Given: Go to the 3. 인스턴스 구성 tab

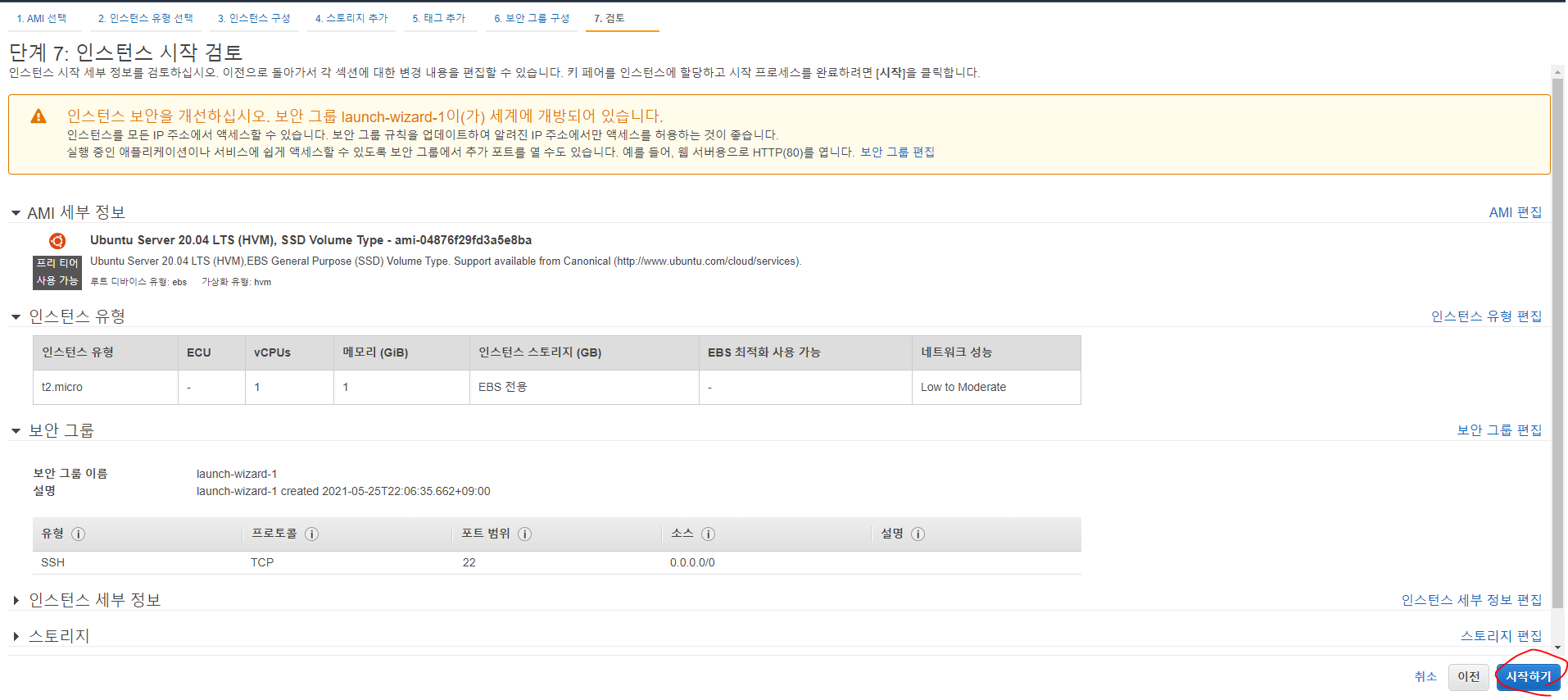Looking at the screenshot, I should tap(254, 18).
